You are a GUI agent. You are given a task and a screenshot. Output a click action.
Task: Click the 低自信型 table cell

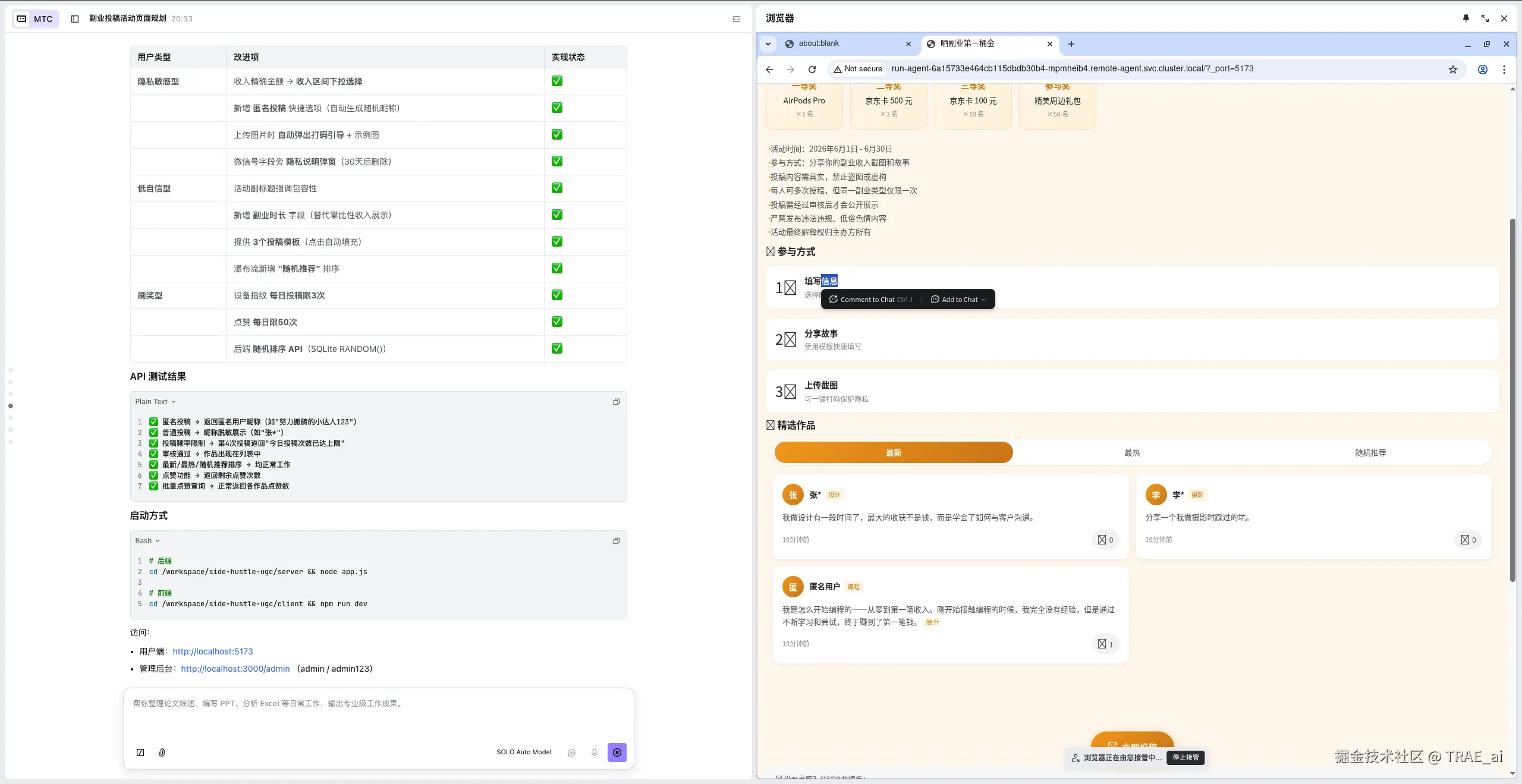tap(178, 188)
